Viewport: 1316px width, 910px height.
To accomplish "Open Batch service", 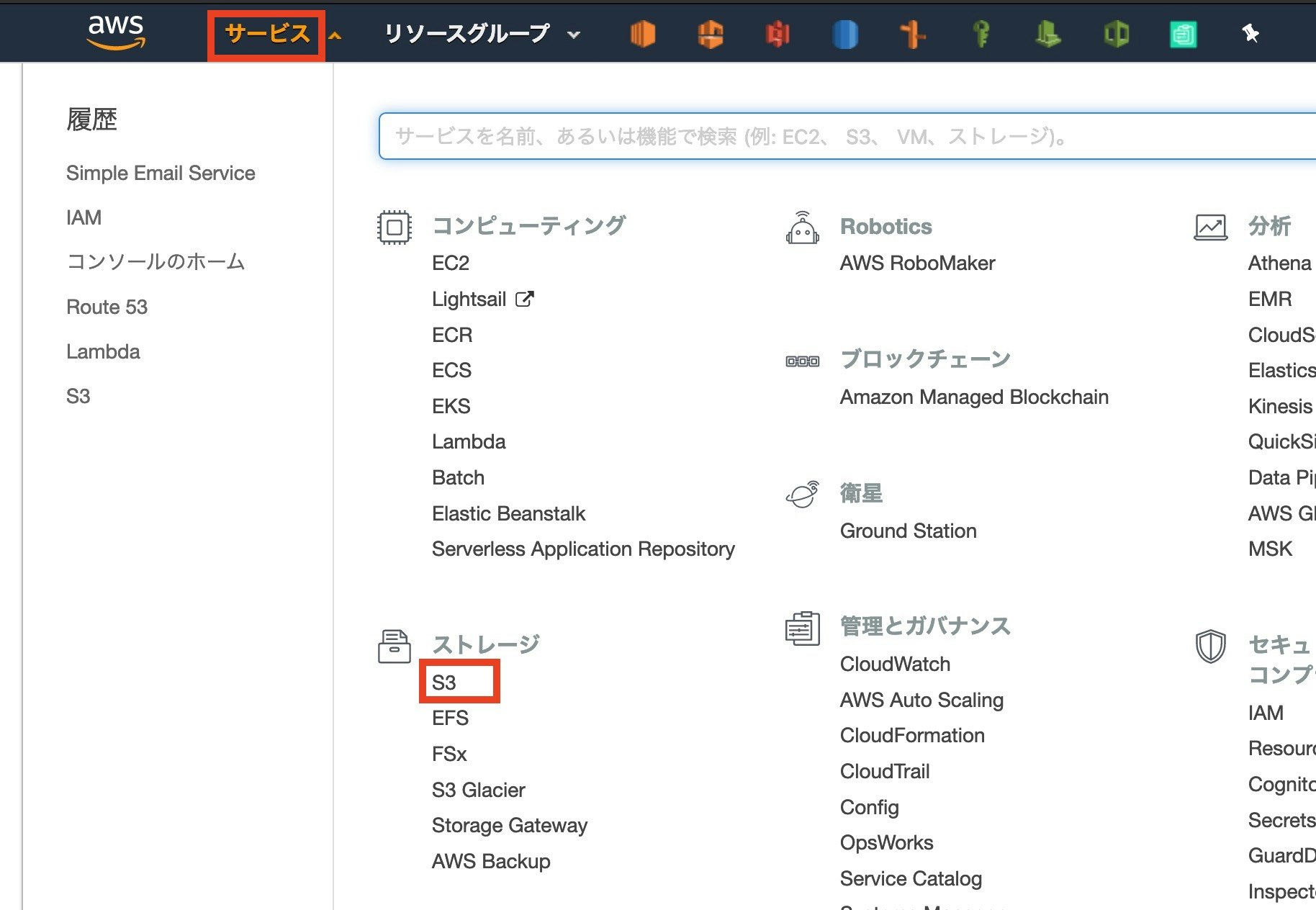I will tap(458, 477).
